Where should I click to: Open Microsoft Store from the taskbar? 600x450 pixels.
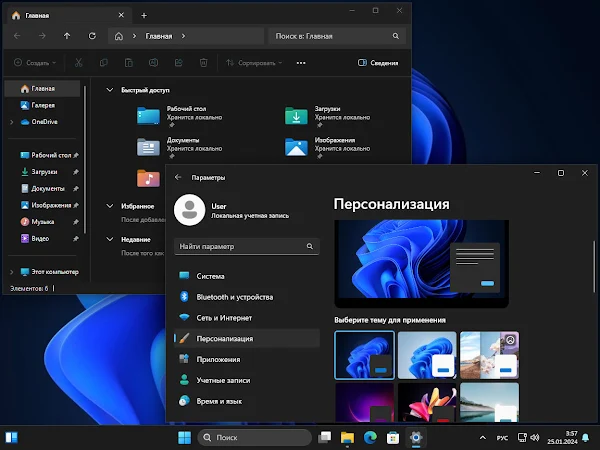point(393,437)
